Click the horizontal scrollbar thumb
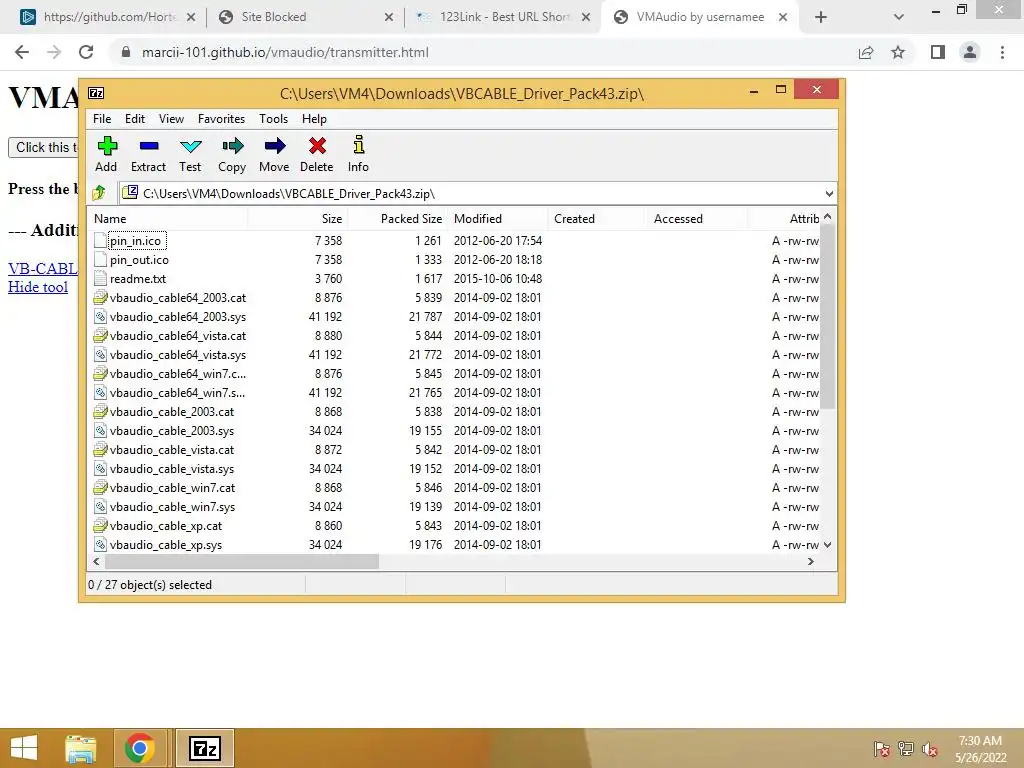 coord(242,562)
